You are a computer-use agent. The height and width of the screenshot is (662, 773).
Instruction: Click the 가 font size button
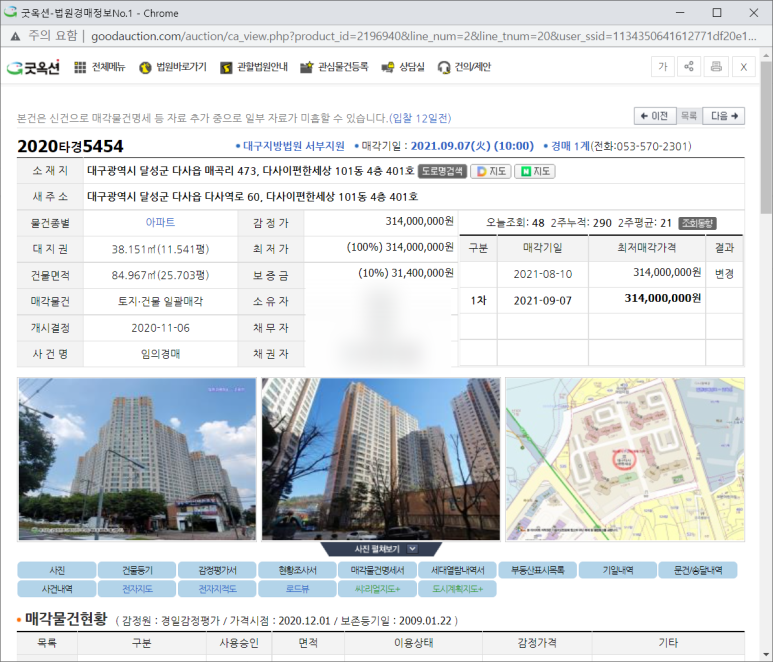(x=662, y=67)
